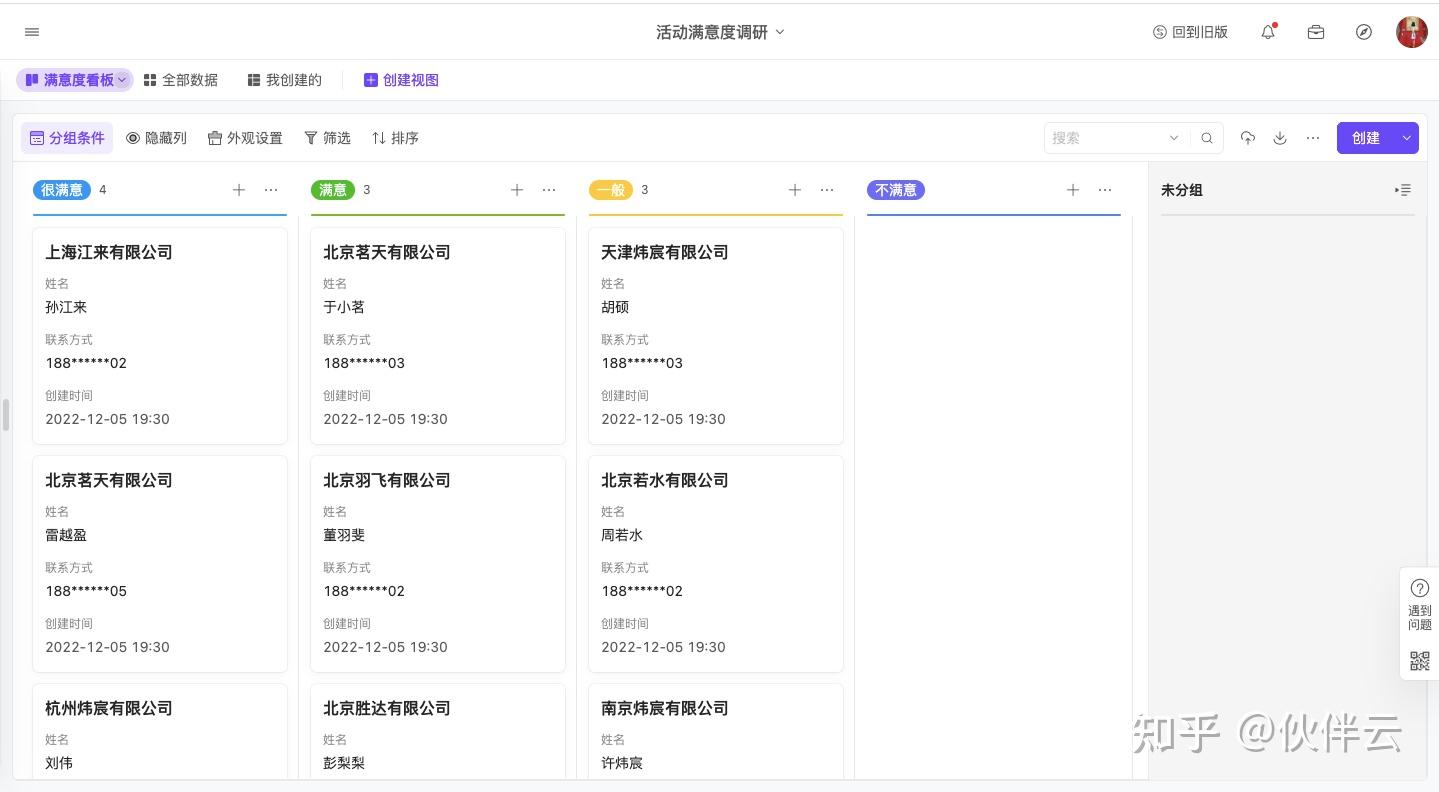The image size is (1439, 792).
Task: Click the 不满意 group label
Action: click(896, 190)
